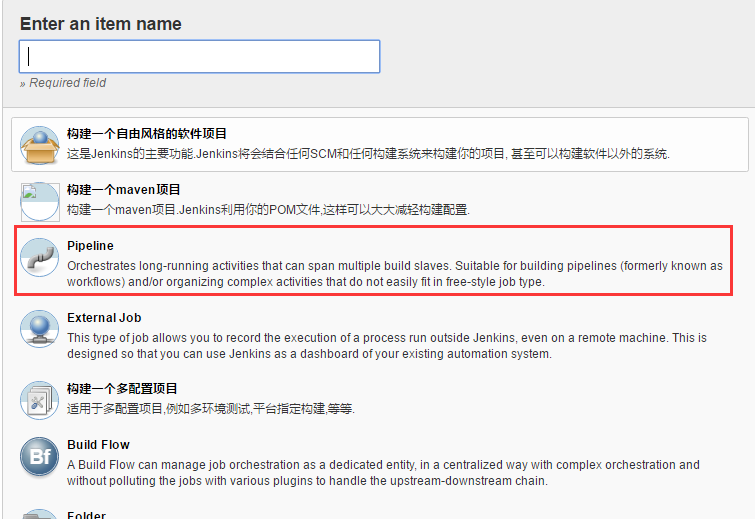This screenshot has width=755, height=519.
Task: Click the 多环境测试 description text
Action: click(211, 409)
